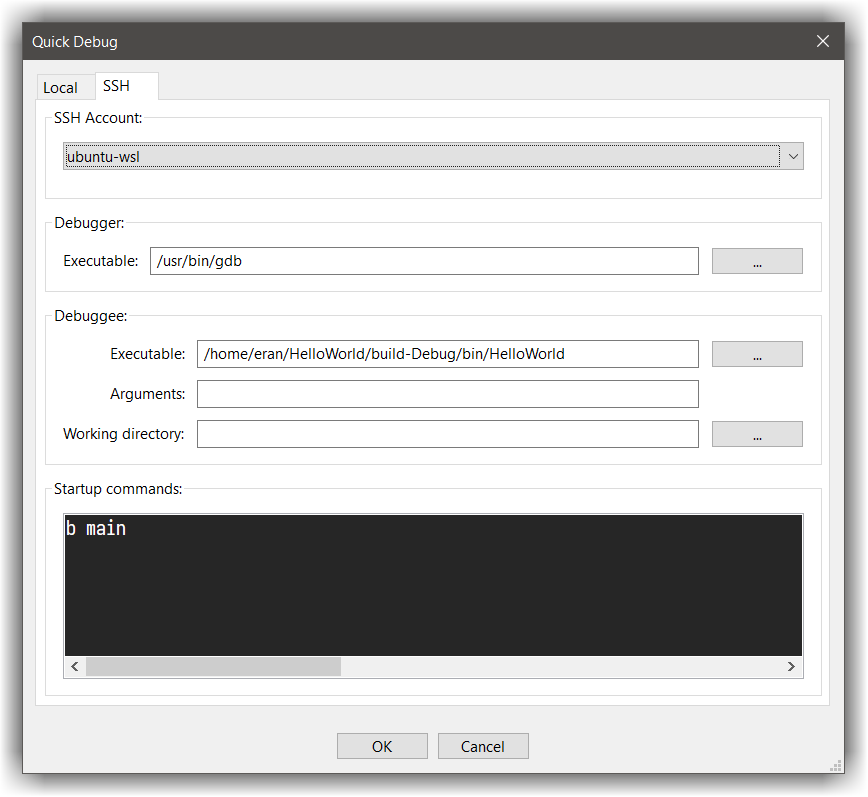Browse for the Working directory
The height and width of the screenshot is (797, 868).
pyautogui.click(x=757, y=434)
